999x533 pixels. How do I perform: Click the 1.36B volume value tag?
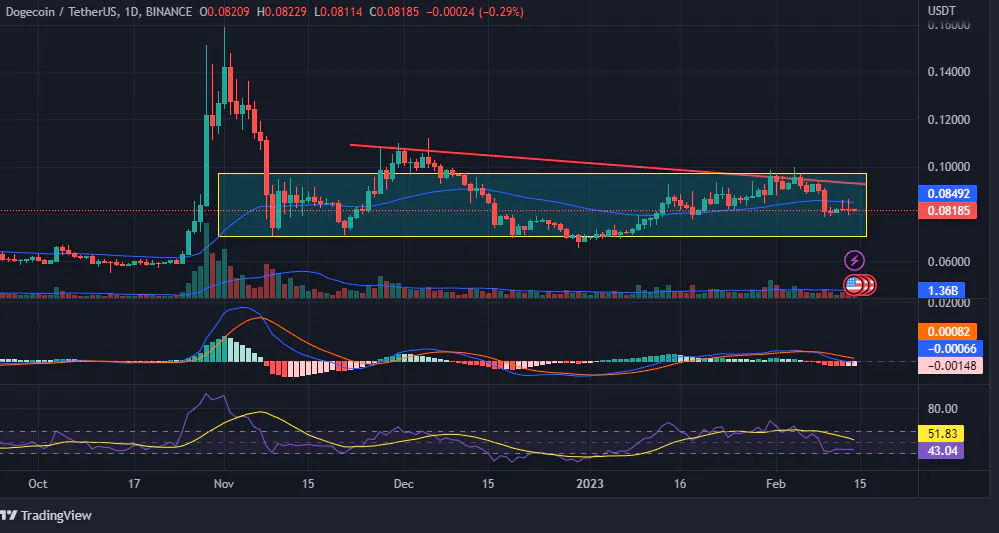coord(942,290)
